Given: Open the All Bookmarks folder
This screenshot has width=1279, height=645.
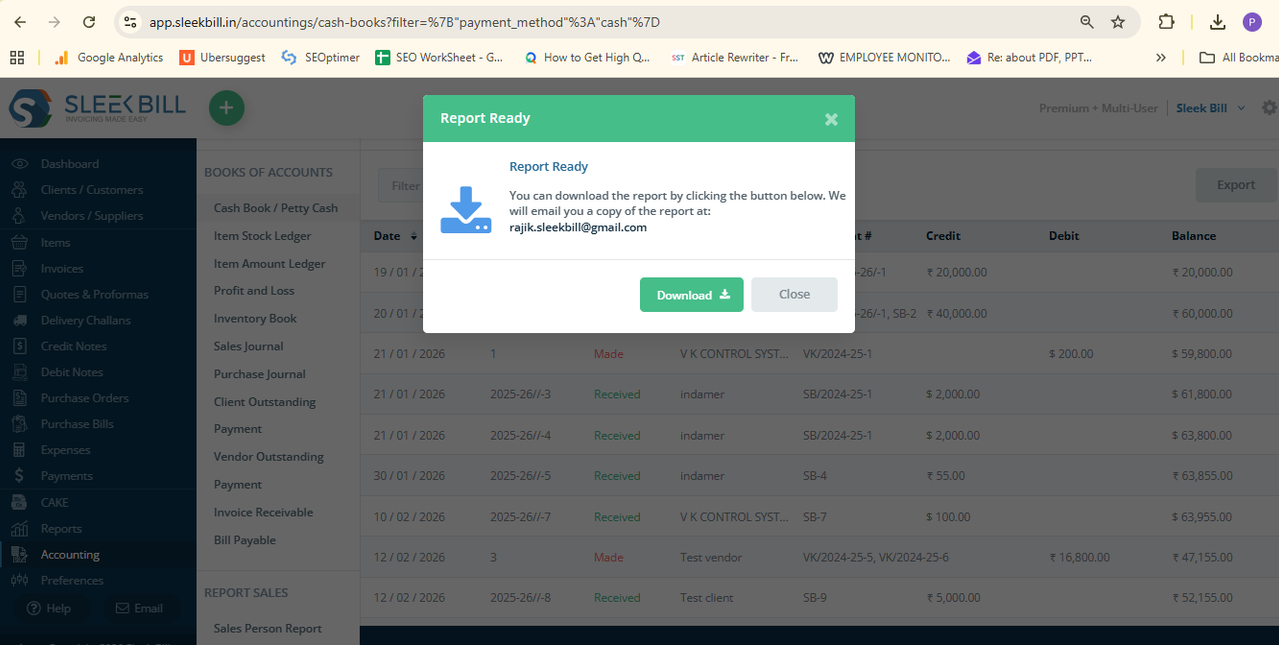Looking at the screenshot, I should pyautogui.click(x=1238, y=58).
